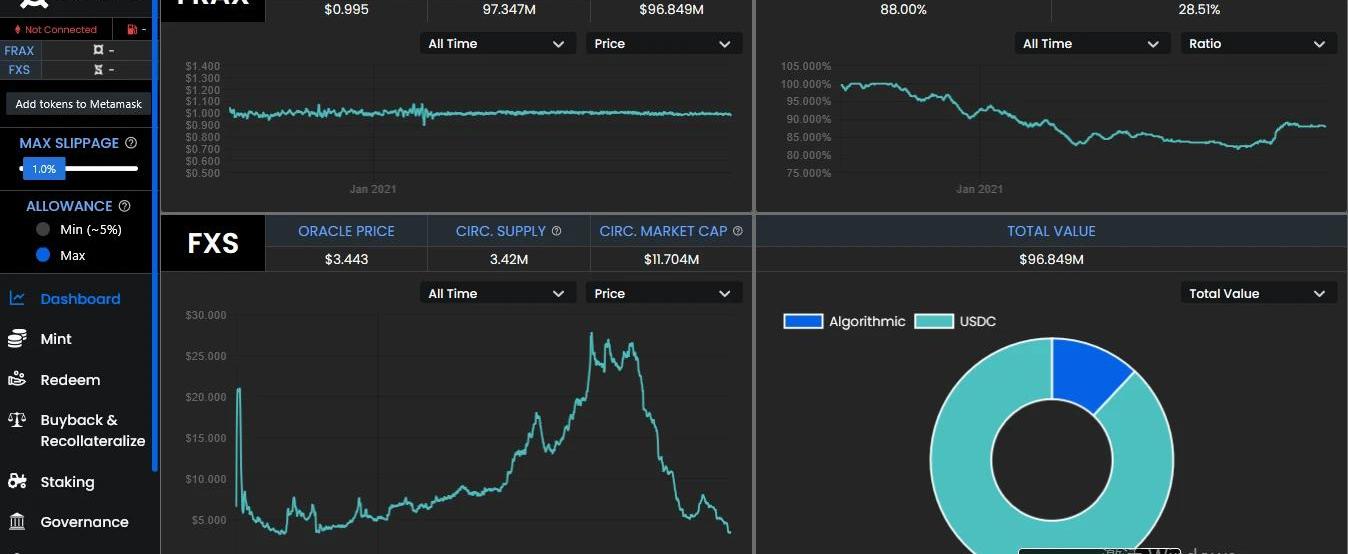Click the FRAX balance label

(19, 50)
